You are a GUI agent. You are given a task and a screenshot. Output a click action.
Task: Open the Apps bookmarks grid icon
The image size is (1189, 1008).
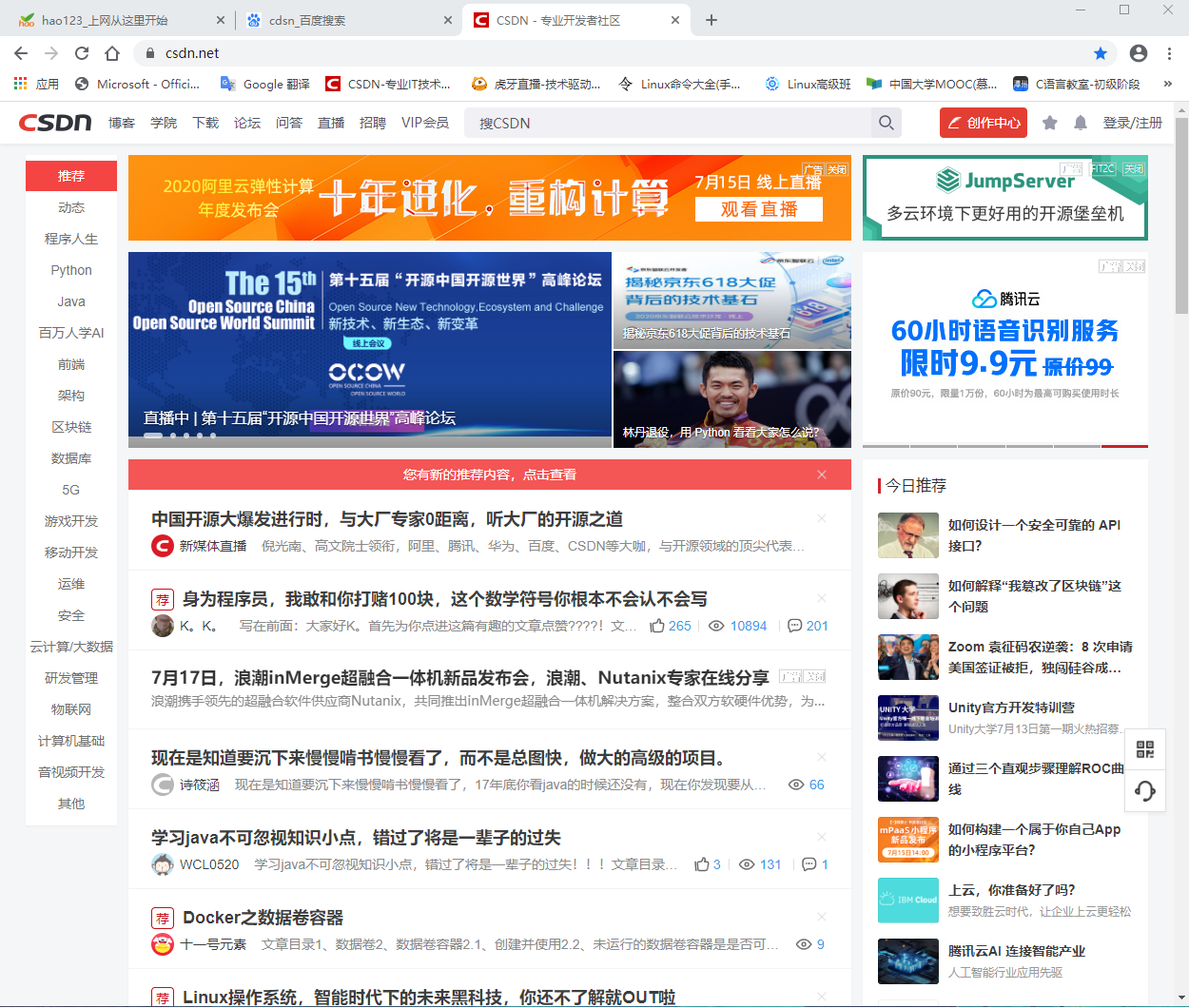pos(20,84)
